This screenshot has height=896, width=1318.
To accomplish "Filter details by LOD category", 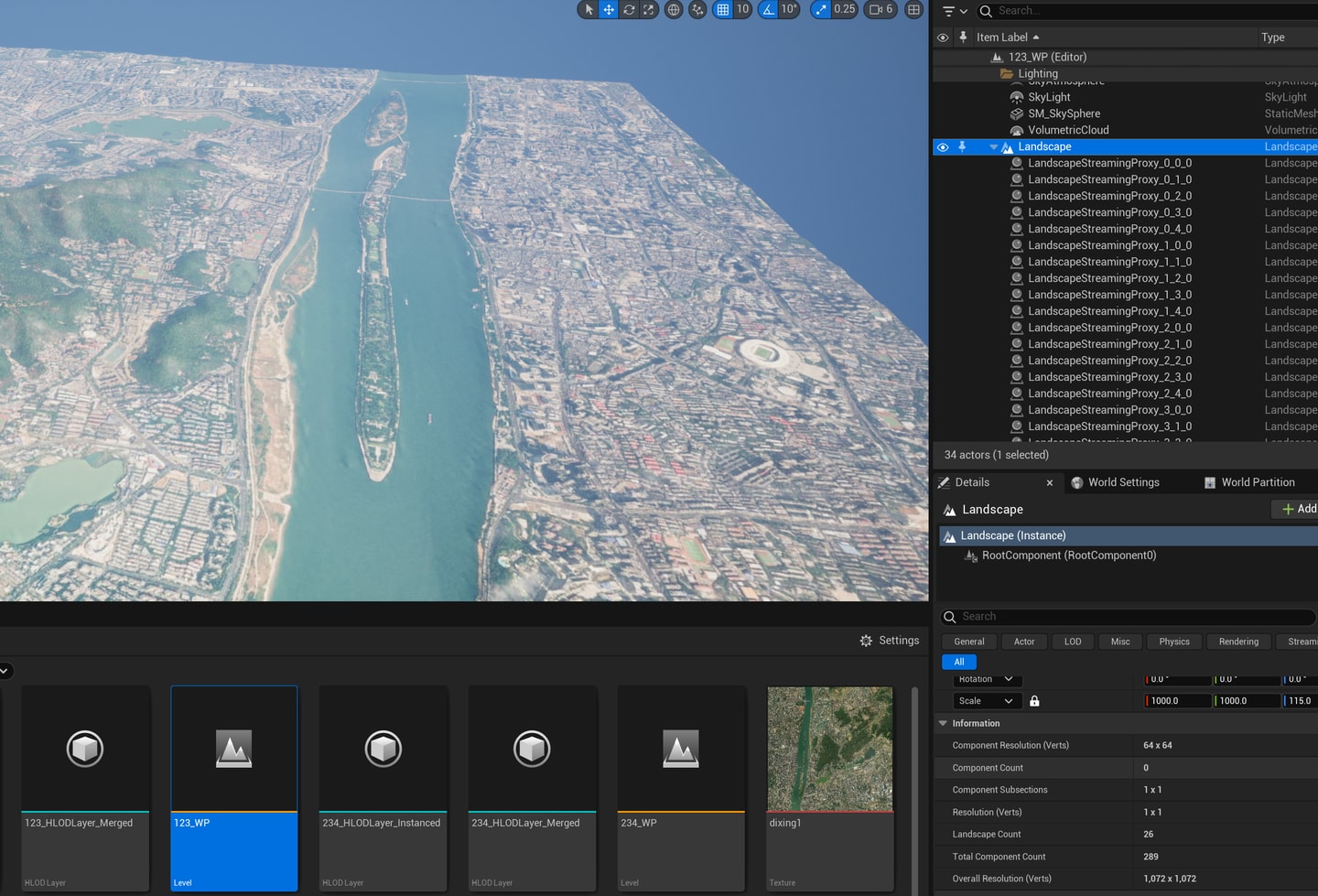I will 1073,642.
